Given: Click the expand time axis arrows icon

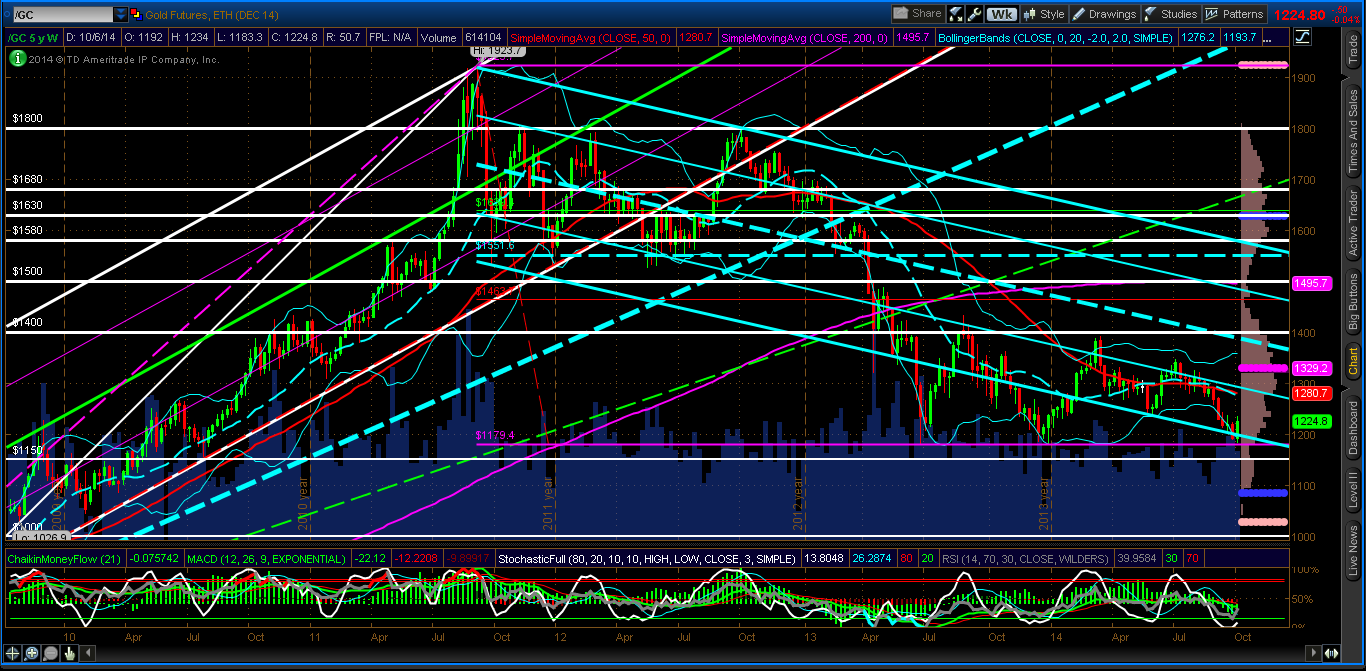Looking at the screenshot, I should pos(1331,653).
